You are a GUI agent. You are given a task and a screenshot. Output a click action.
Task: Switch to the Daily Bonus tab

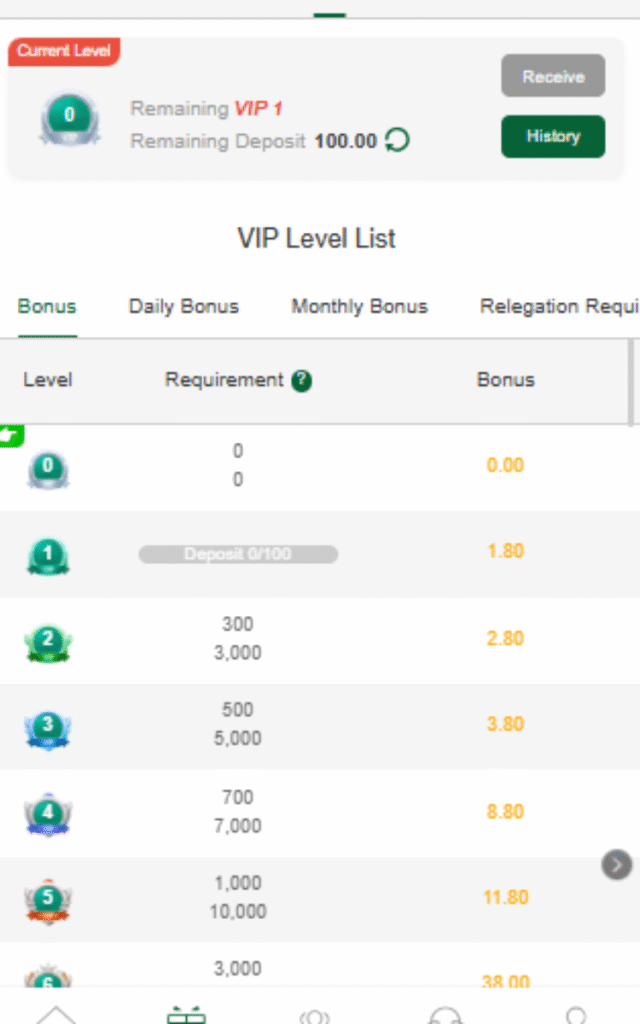(184, 307)
